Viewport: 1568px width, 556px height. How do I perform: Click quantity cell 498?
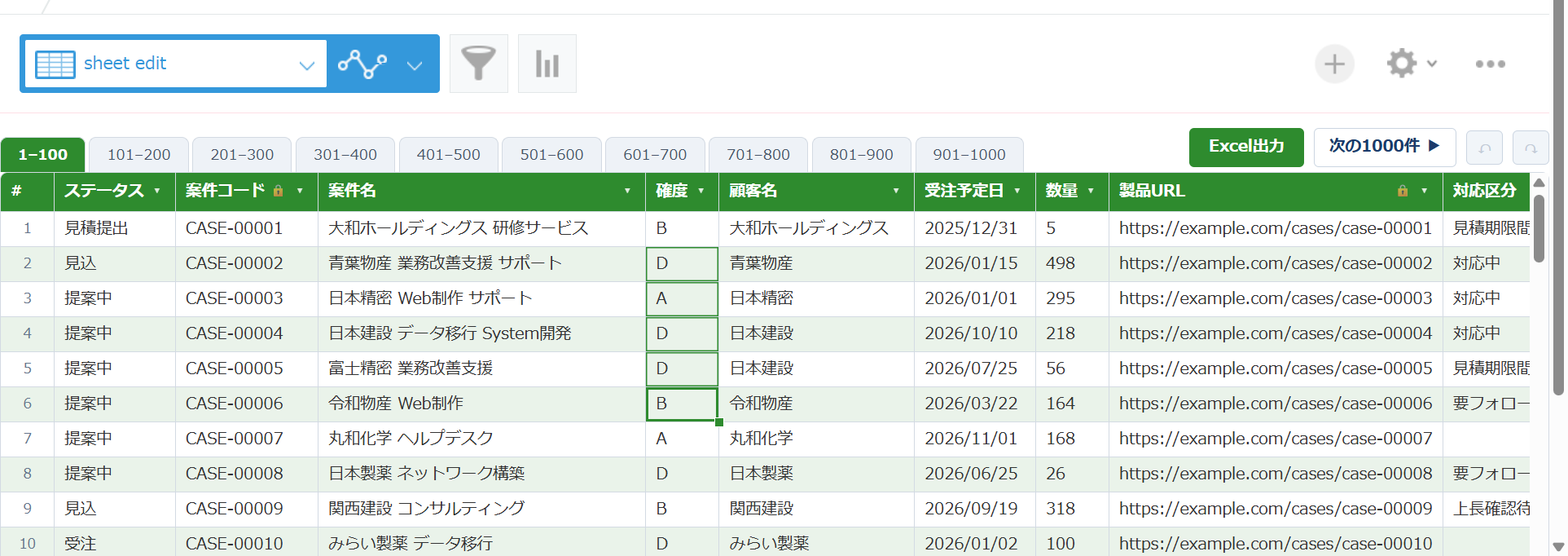tap(1072, 263)
